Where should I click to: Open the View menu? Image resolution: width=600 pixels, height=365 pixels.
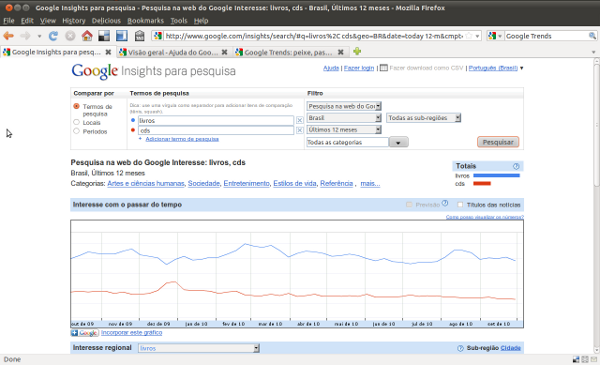[x=48, y=21]
